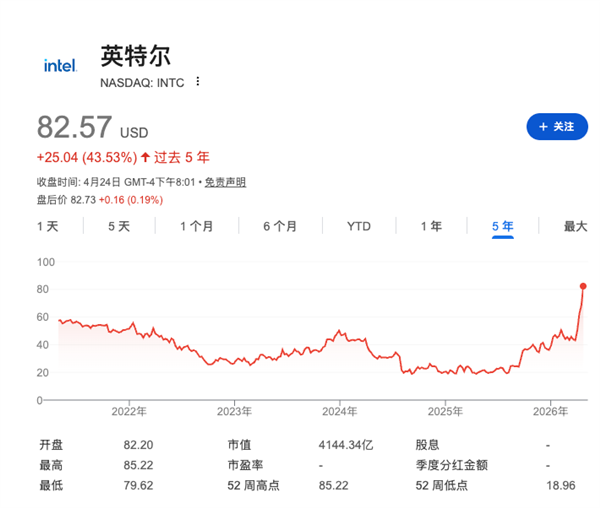600x508 pixels.
Task: Click the plus 关注 follow button
Action: pos(557,127)
